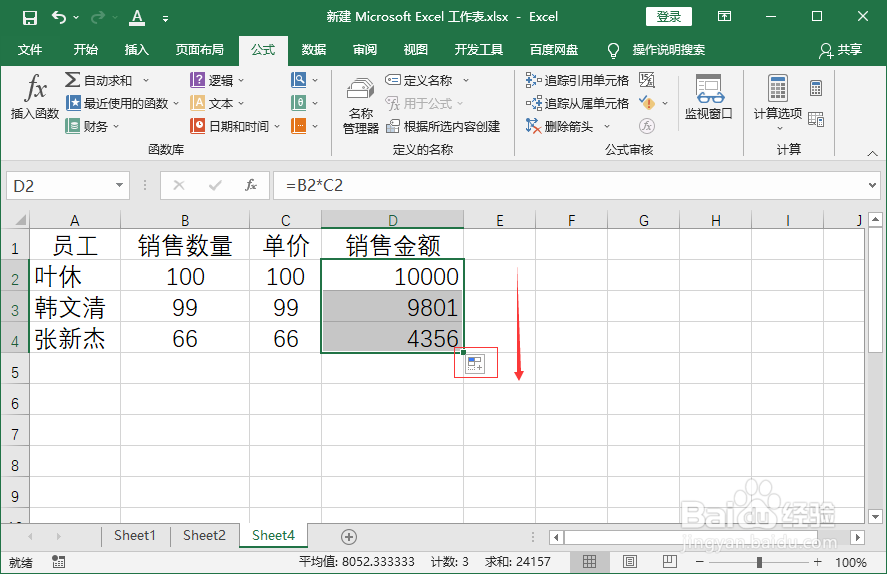Screen dimensions: 887x574
Task: Click the formula bar fx button
Action: pyautogui.click(x=251, y=185)
